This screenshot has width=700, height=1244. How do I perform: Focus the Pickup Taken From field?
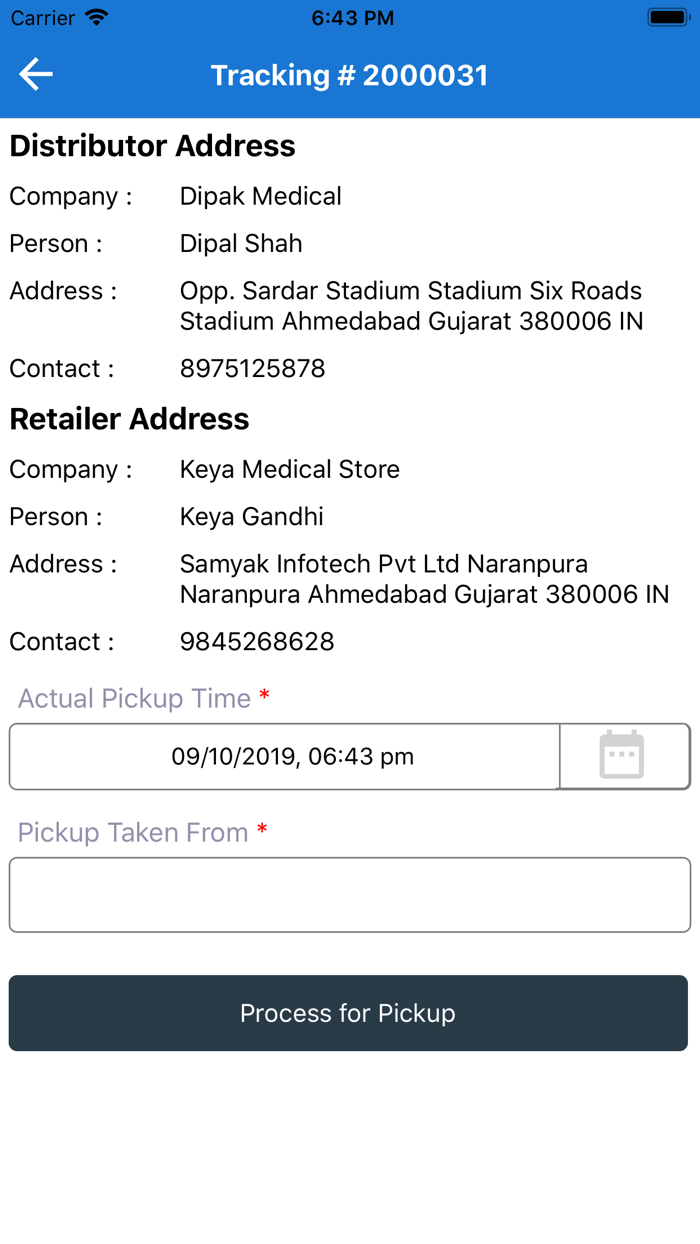[350, 895]
